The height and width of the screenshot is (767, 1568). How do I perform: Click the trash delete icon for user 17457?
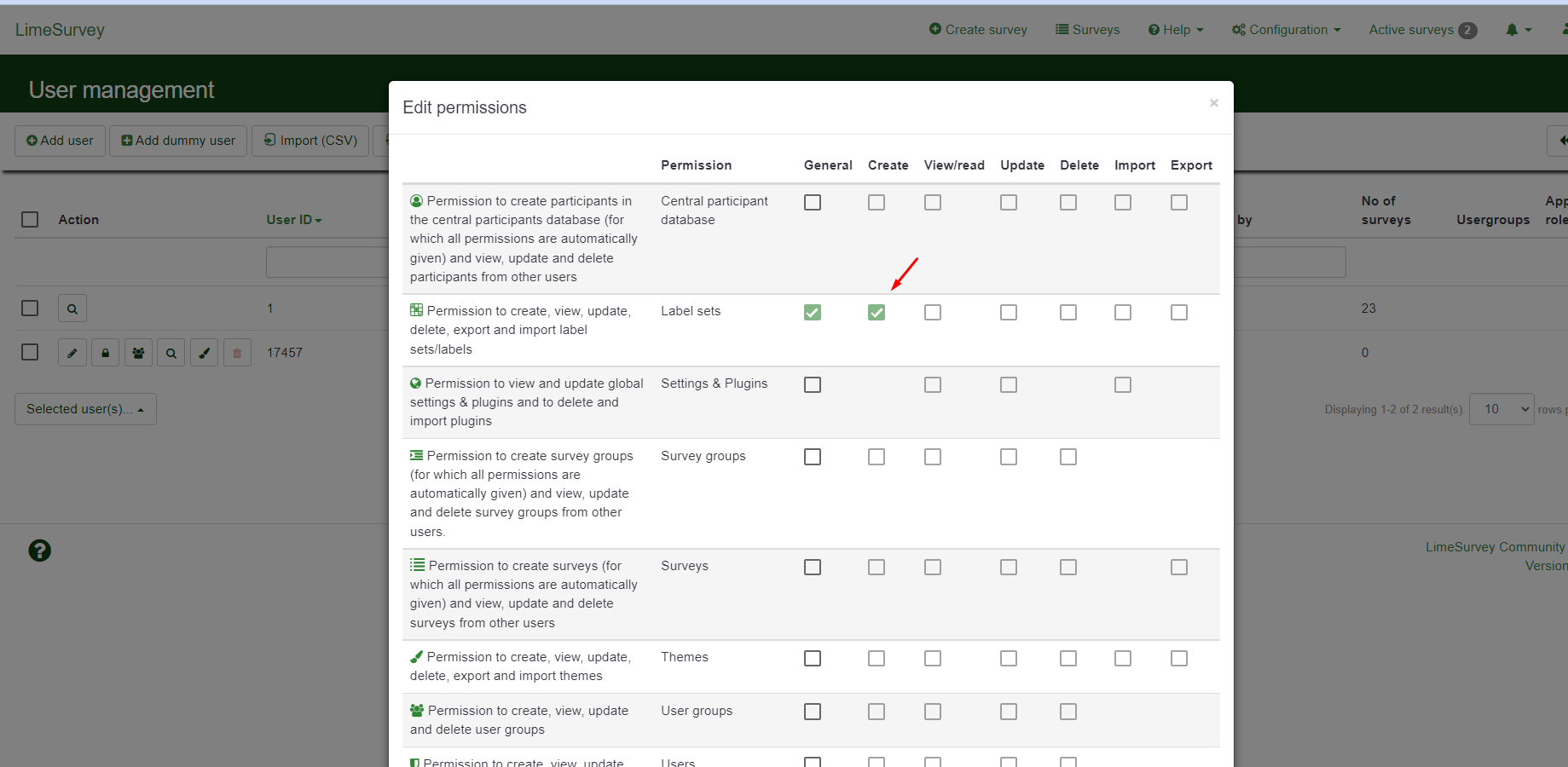(x=237, y=353)
